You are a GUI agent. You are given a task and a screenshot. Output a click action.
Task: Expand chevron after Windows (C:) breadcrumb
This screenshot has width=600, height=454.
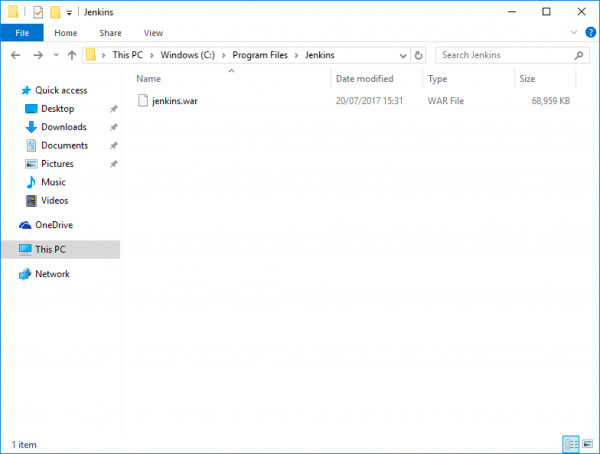click(223, 56)
